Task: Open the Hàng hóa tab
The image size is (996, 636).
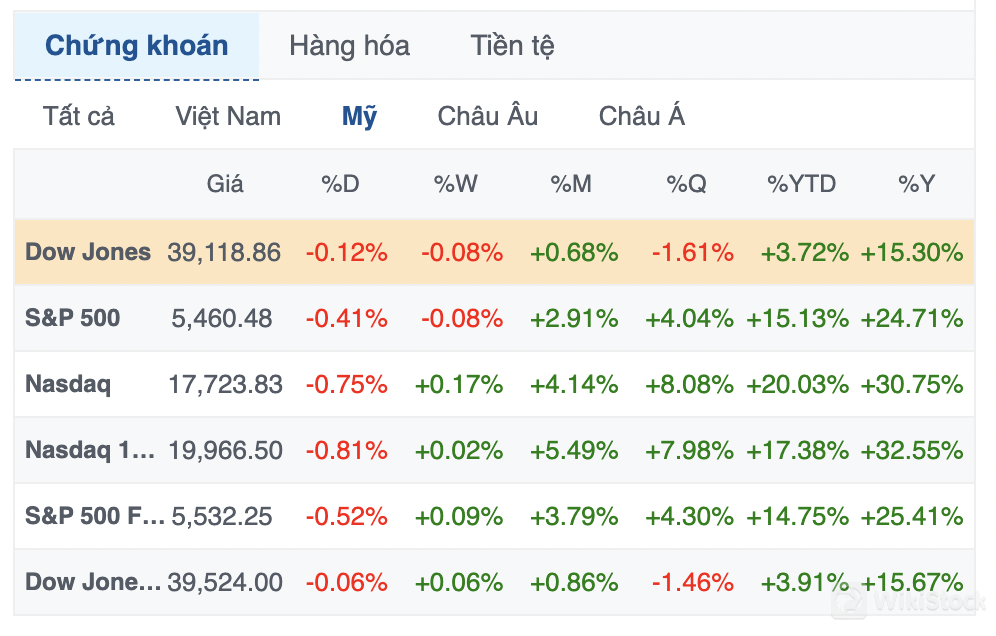Action: pos(349,46)
